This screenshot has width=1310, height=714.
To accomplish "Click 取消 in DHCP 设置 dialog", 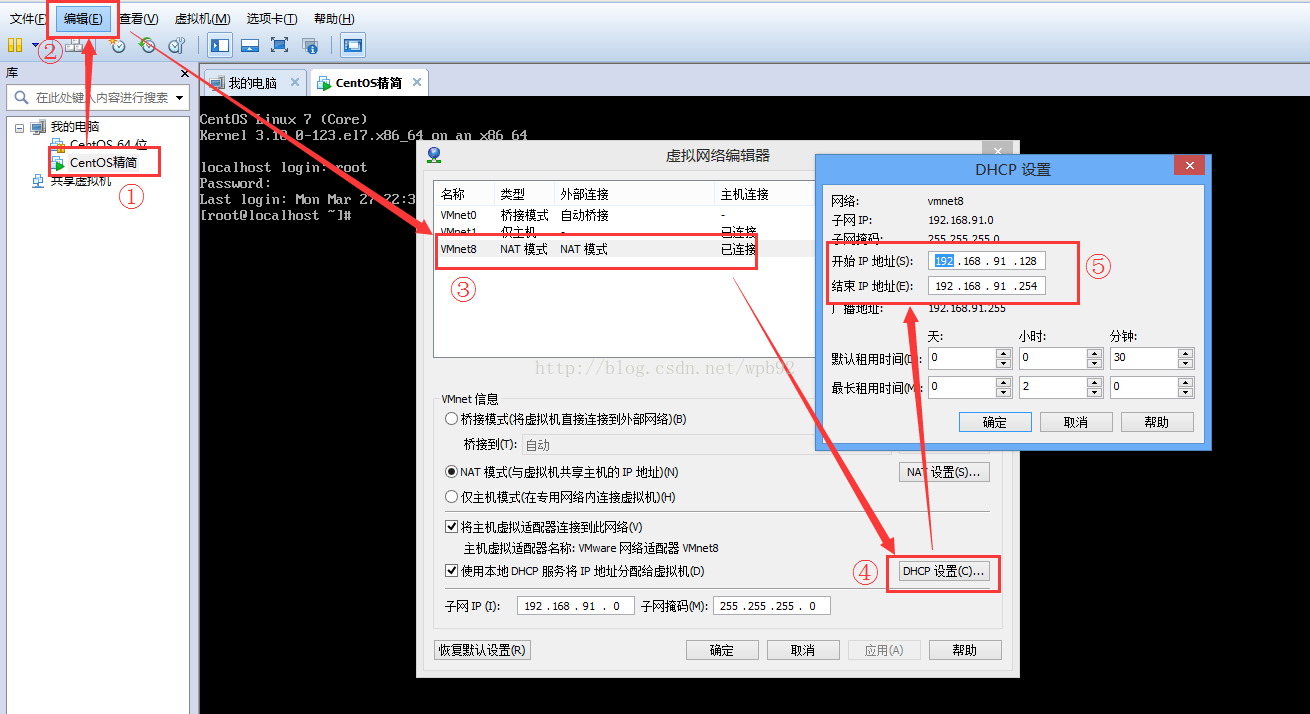I will tap(1076, 422).
